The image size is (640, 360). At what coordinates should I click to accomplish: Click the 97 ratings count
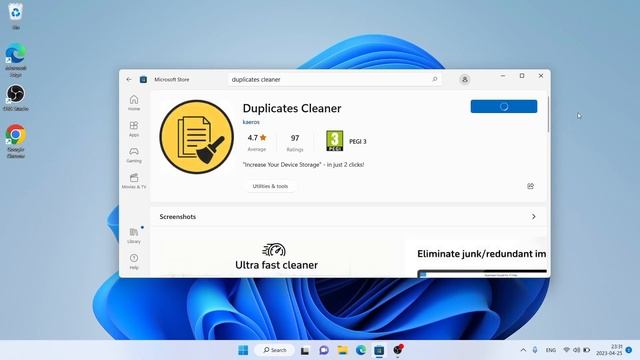tap(295, 142)
